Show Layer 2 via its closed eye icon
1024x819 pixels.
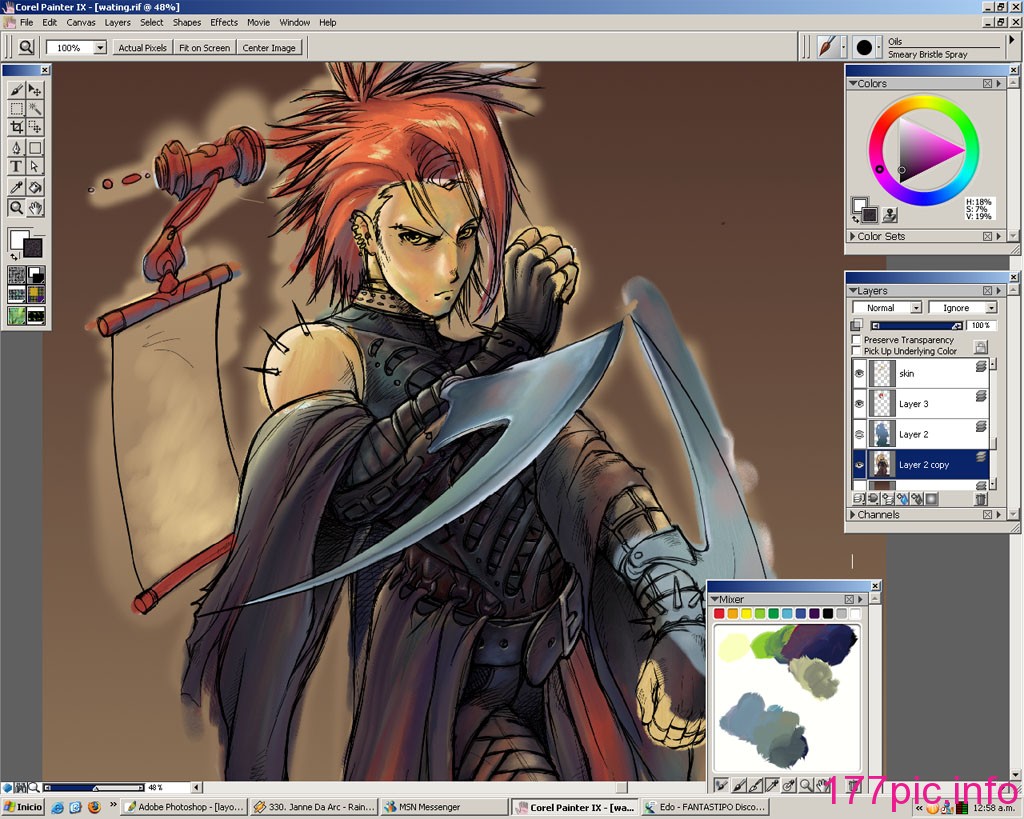click(x=859, y=434)
